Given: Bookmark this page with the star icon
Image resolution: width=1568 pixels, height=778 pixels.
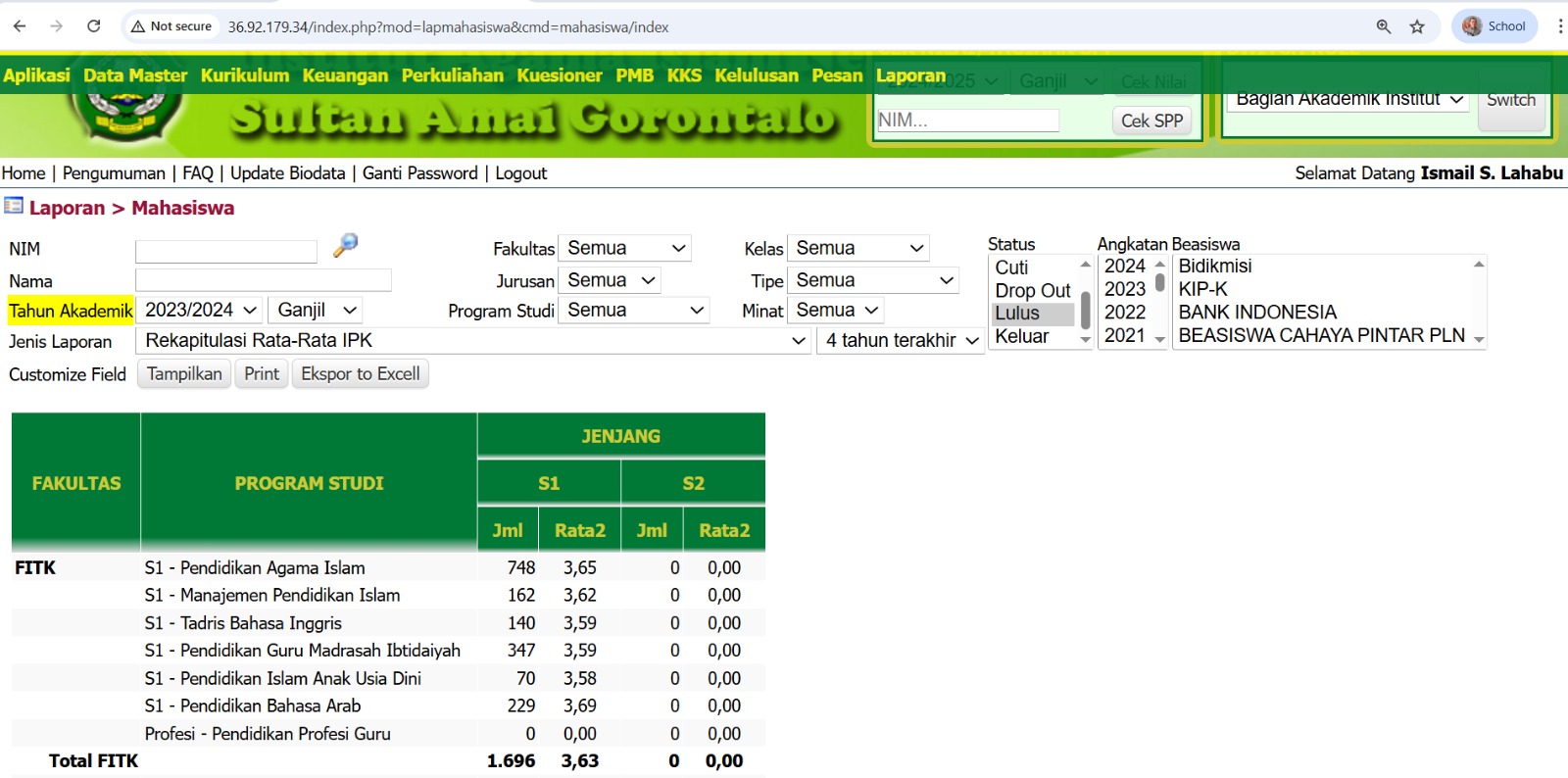Looking at the screenshot, I should 1417,26.
